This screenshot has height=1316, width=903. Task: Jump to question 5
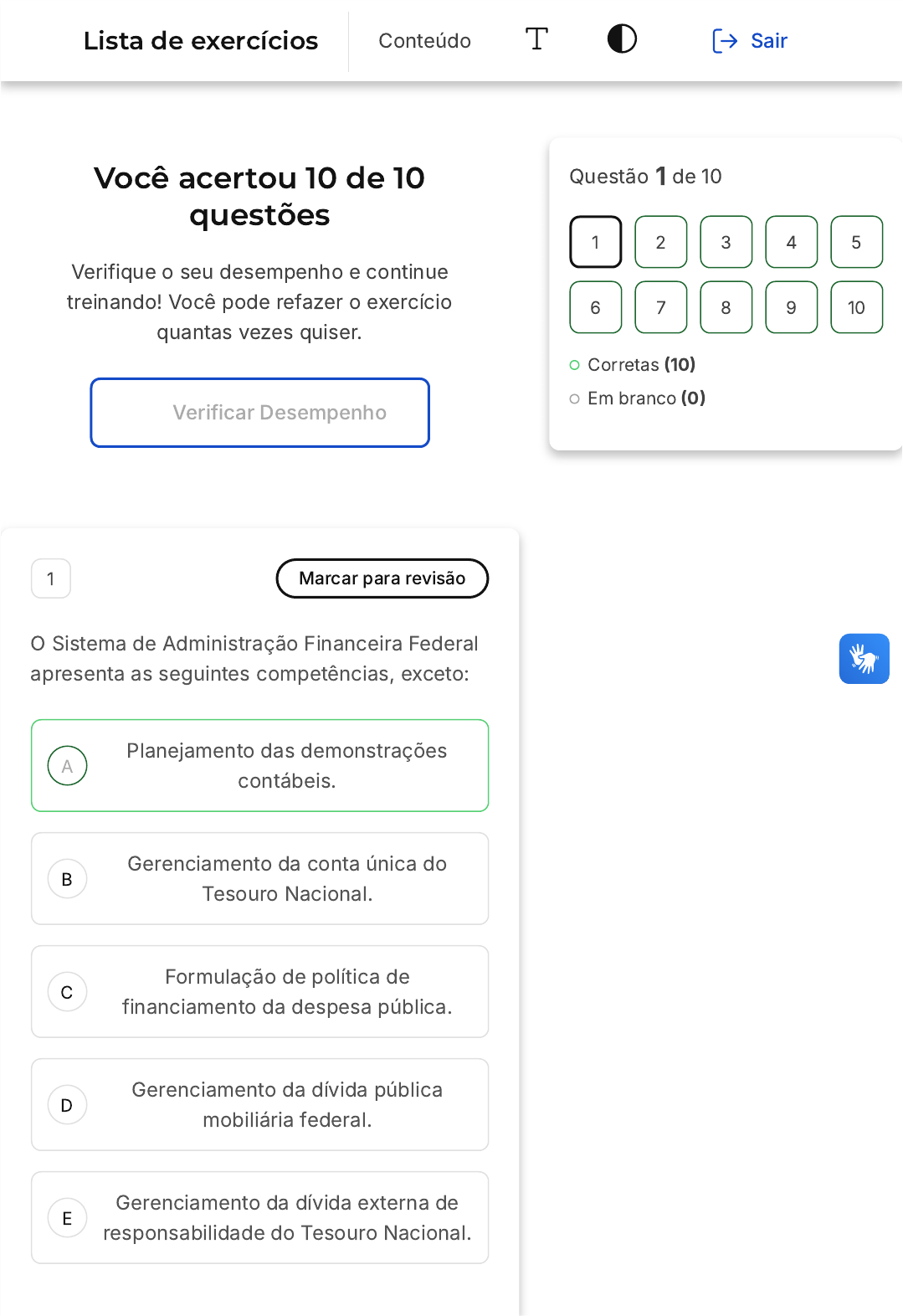coord(856,242)
